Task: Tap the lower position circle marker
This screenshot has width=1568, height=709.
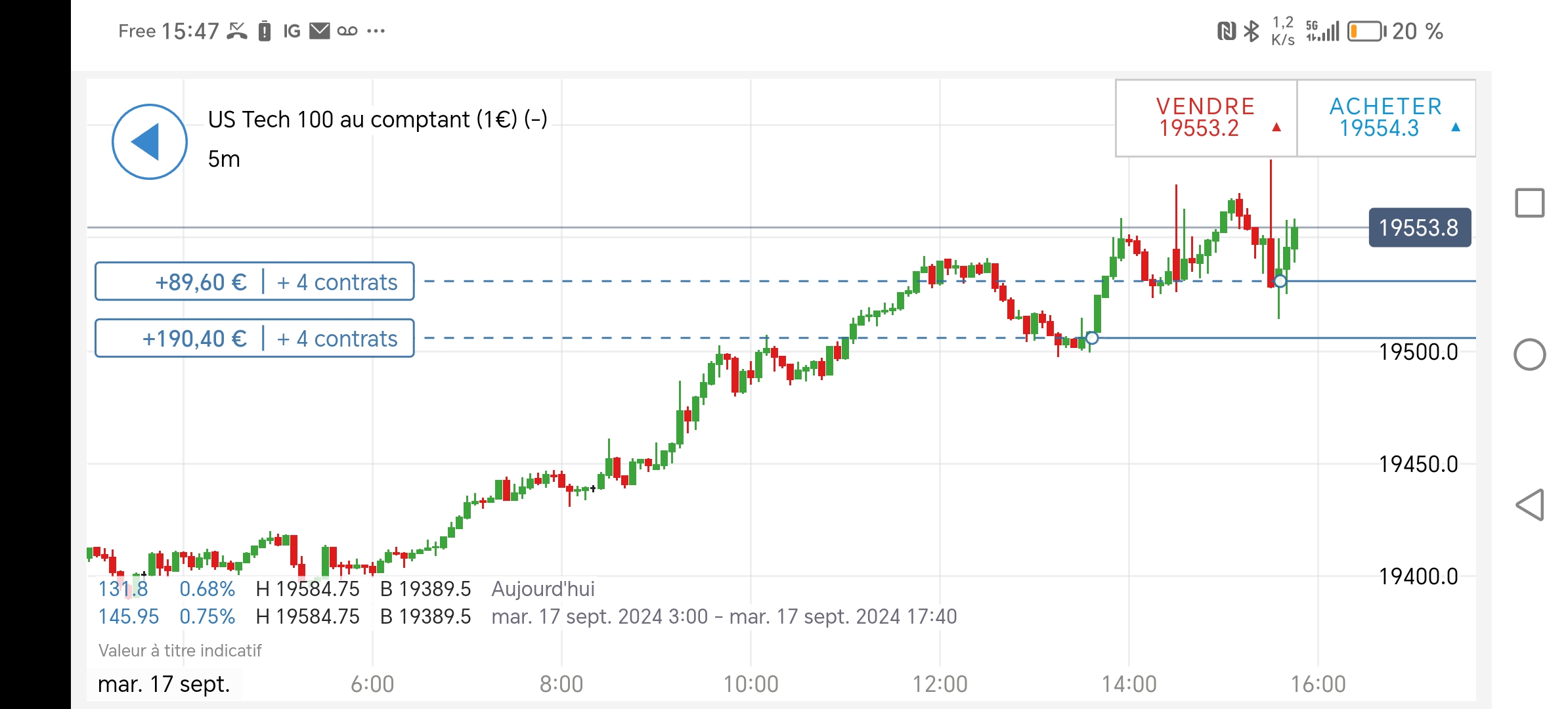Action: tap(1091, 338)
